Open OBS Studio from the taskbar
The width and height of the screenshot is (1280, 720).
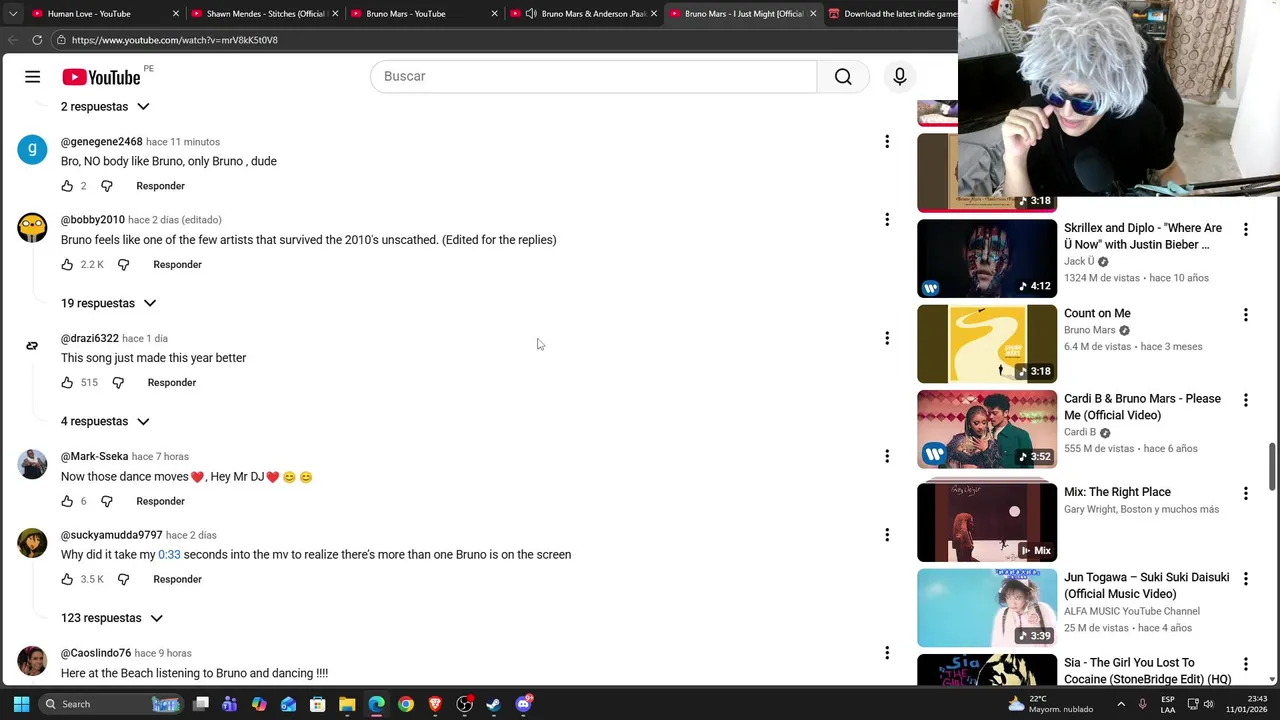[x=464, y=704]
